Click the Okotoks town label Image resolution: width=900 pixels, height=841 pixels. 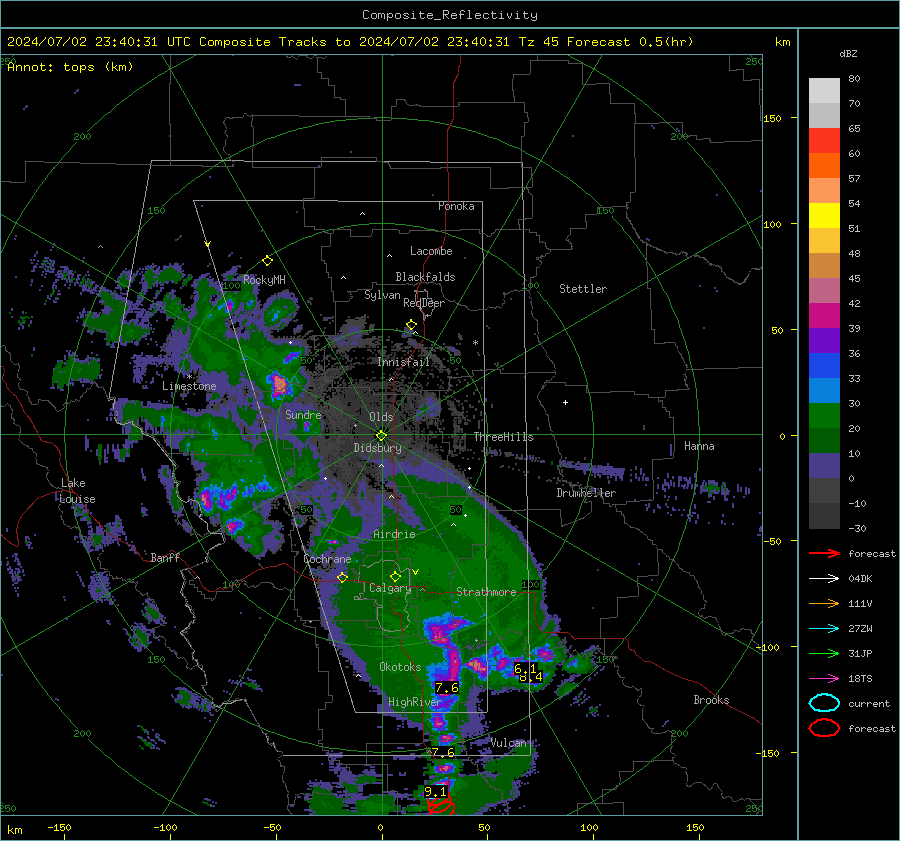[400, 667]
